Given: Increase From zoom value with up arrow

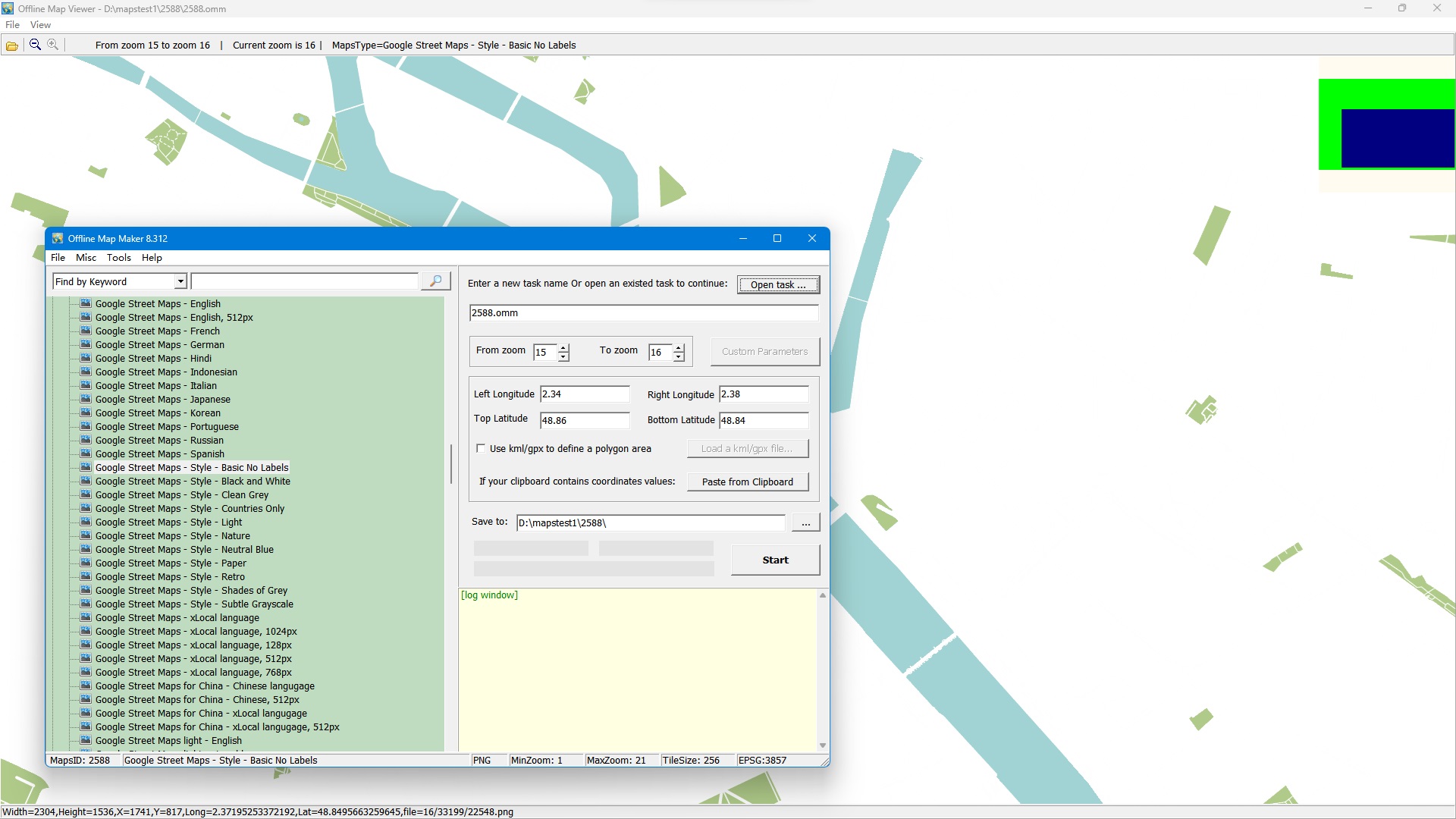Looking at the screenshot, I should pos(563,347).
